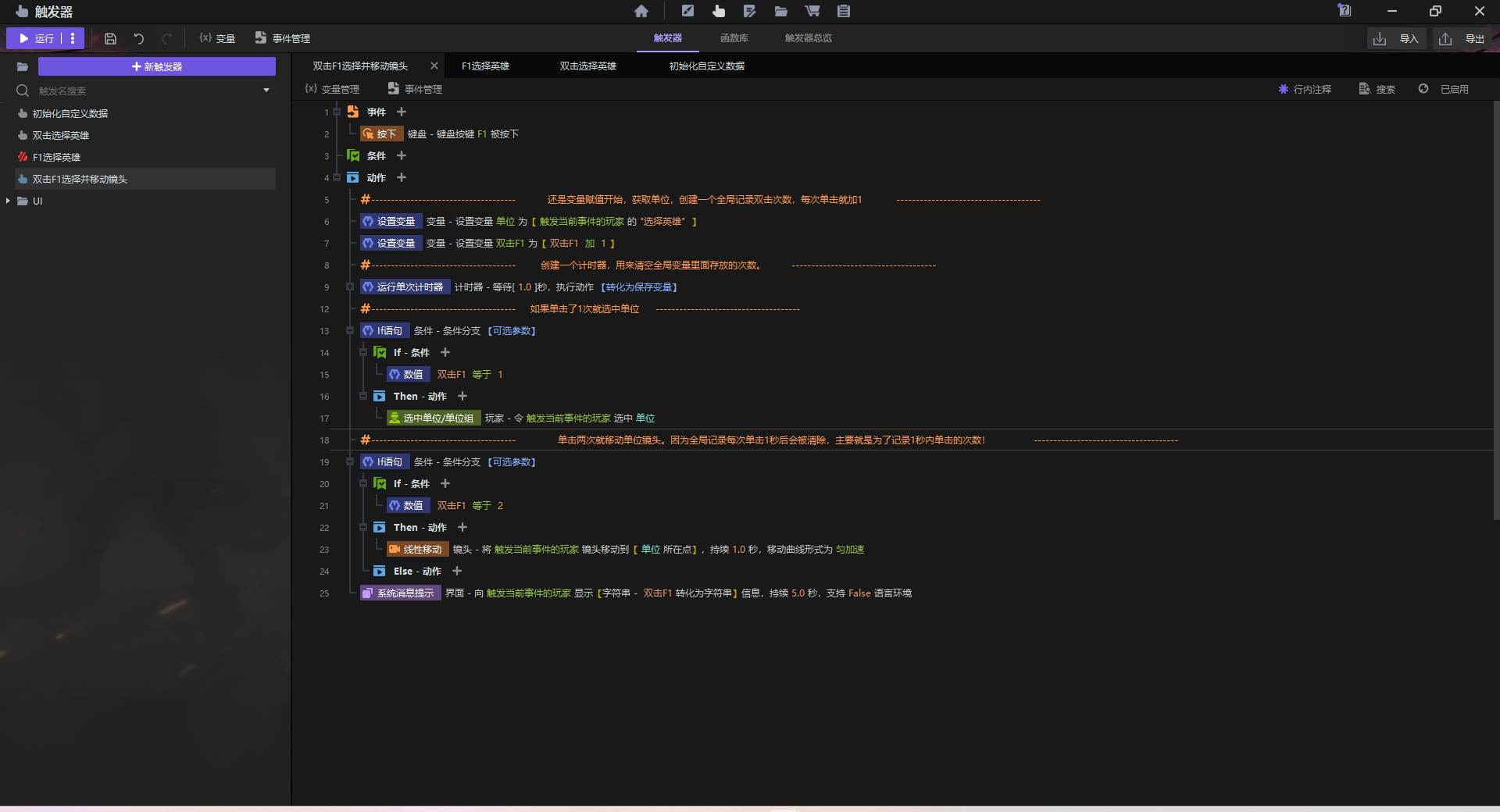This screenshot has height=812, width=1500.
Task: Switch to the 触发器总览 tab
Action: (x=809, y=37)
